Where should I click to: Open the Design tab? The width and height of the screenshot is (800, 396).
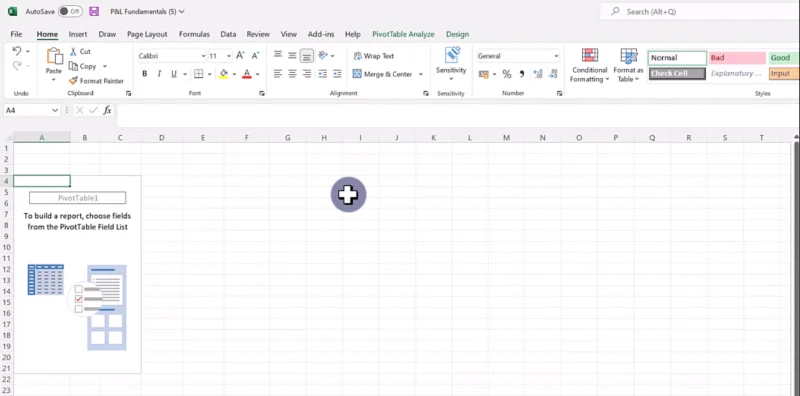(457, 34)
